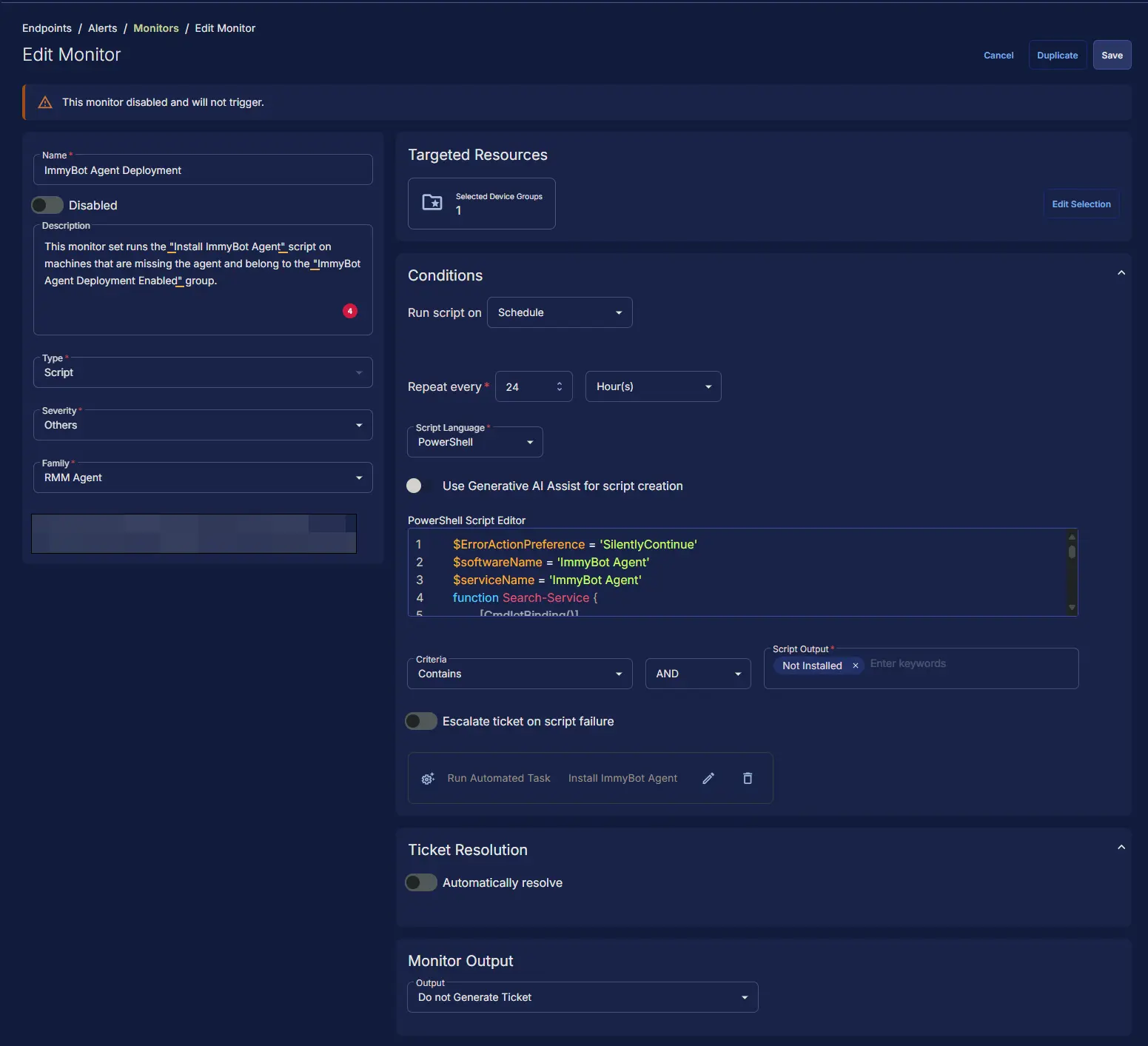Collapse the Conditions section chevron

pos(1121,273)
